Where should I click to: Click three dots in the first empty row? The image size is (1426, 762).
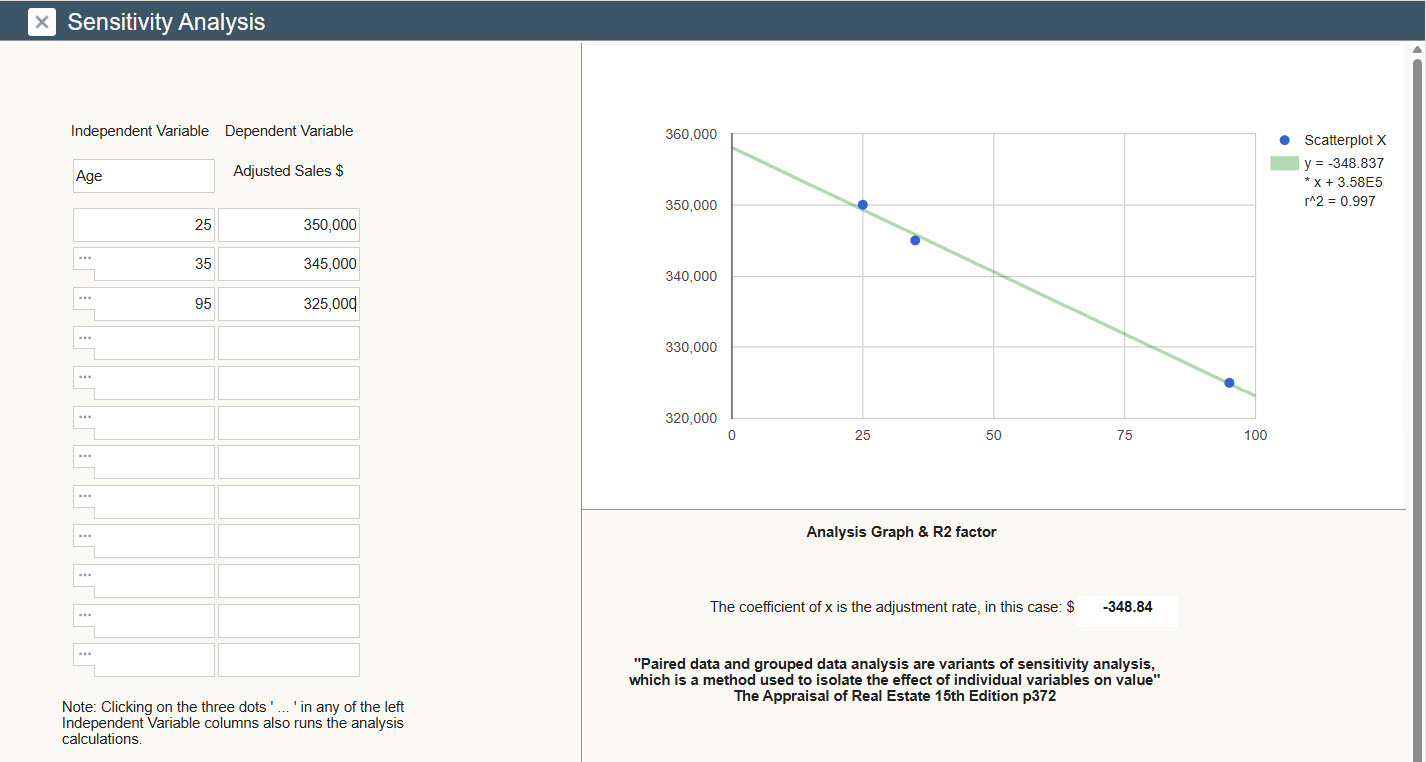(85, 337)
